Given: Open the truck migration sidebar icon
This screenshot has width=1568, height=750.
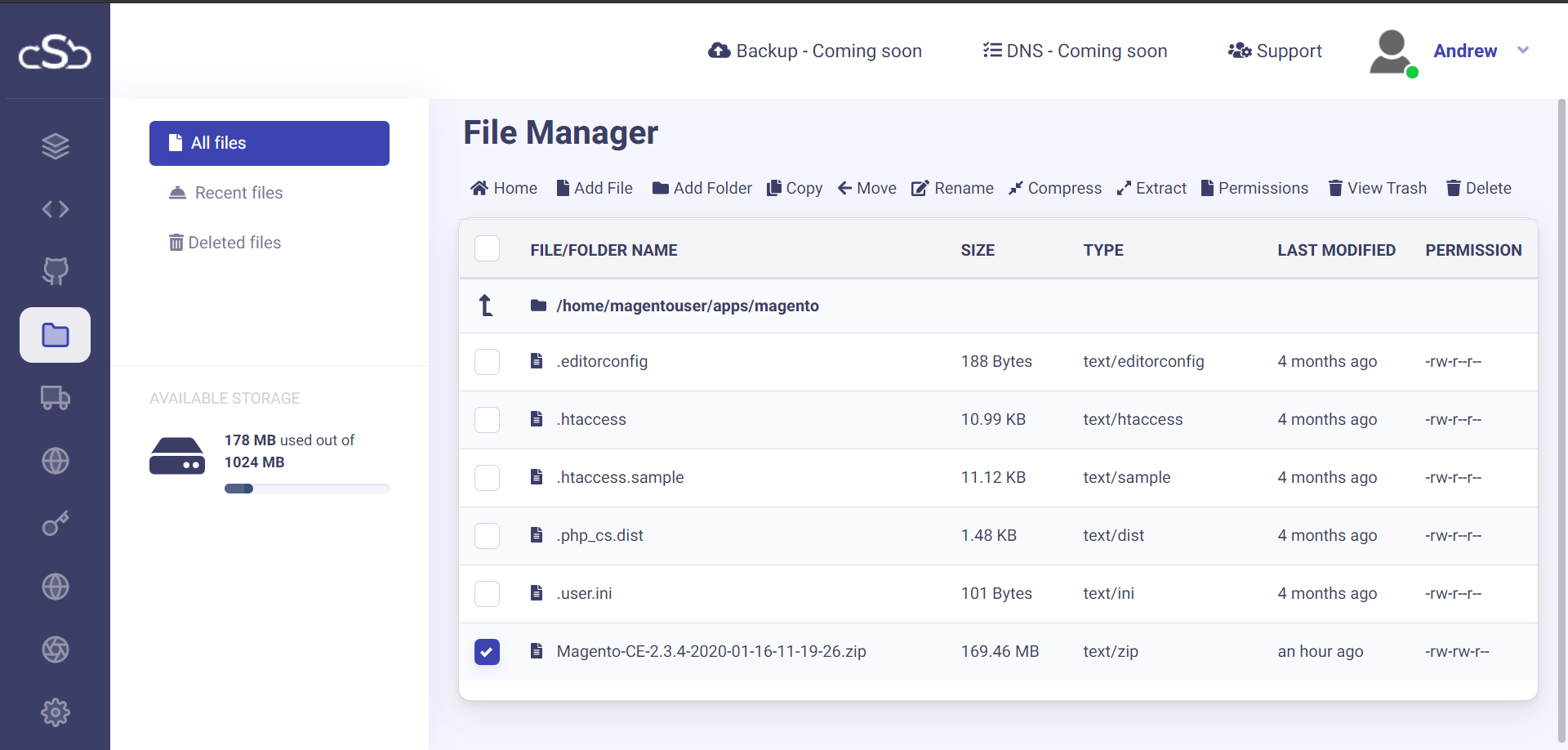Looking at the screenshot, I should (x=55, y=398).
